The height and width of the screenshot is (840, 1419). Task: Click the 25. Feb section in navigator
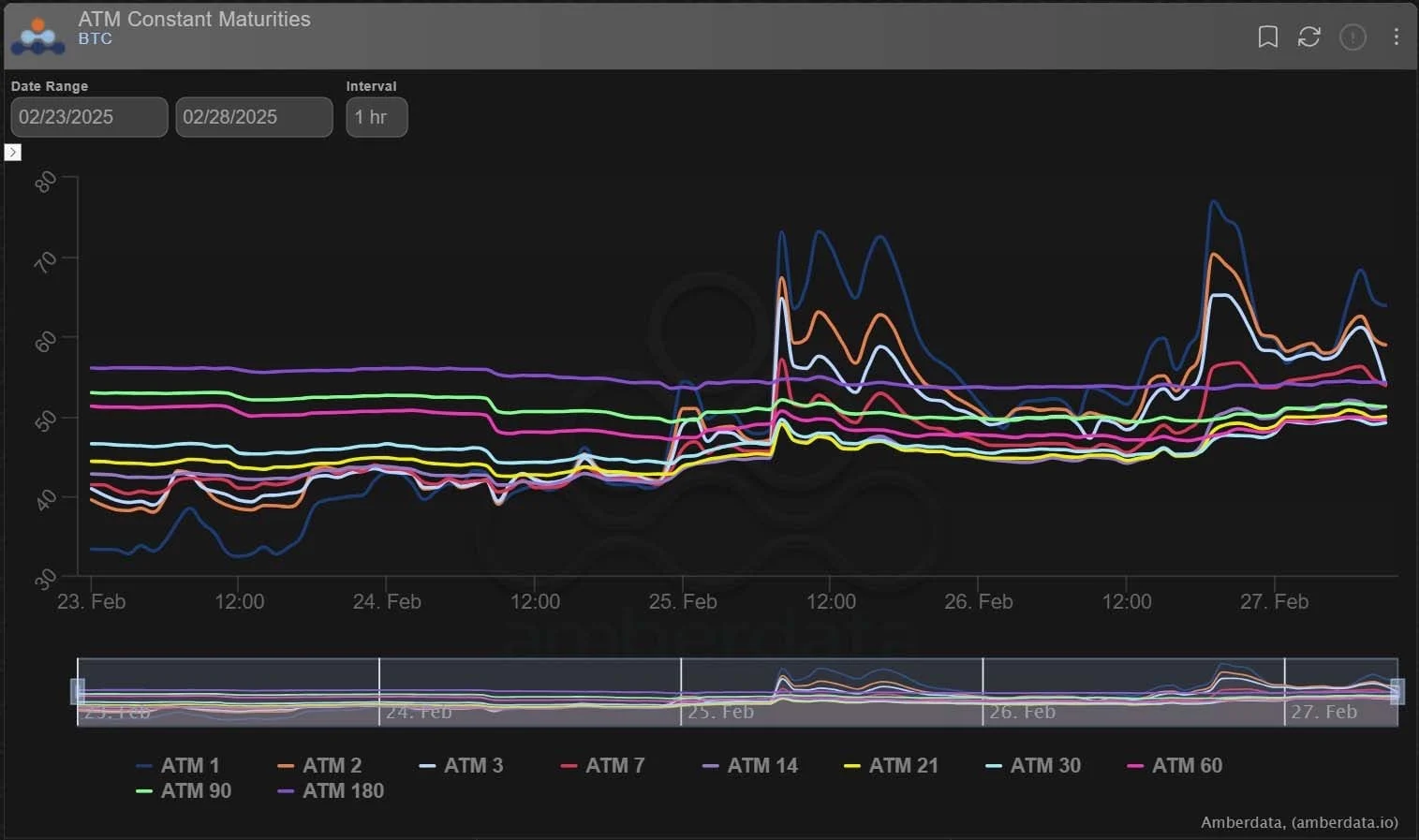[x=832, y=692]
